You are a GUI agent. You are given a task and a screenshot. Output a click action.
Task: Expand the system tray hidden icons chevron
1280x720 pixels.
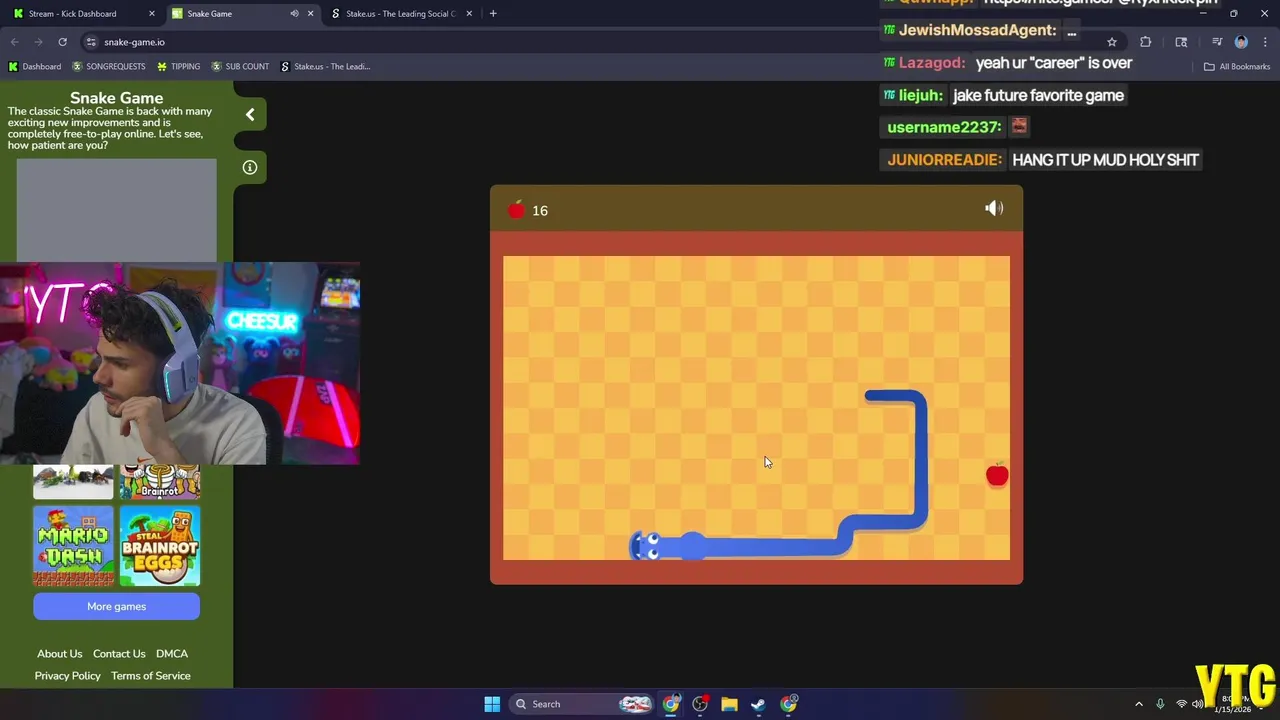(x=1138, y=704)
